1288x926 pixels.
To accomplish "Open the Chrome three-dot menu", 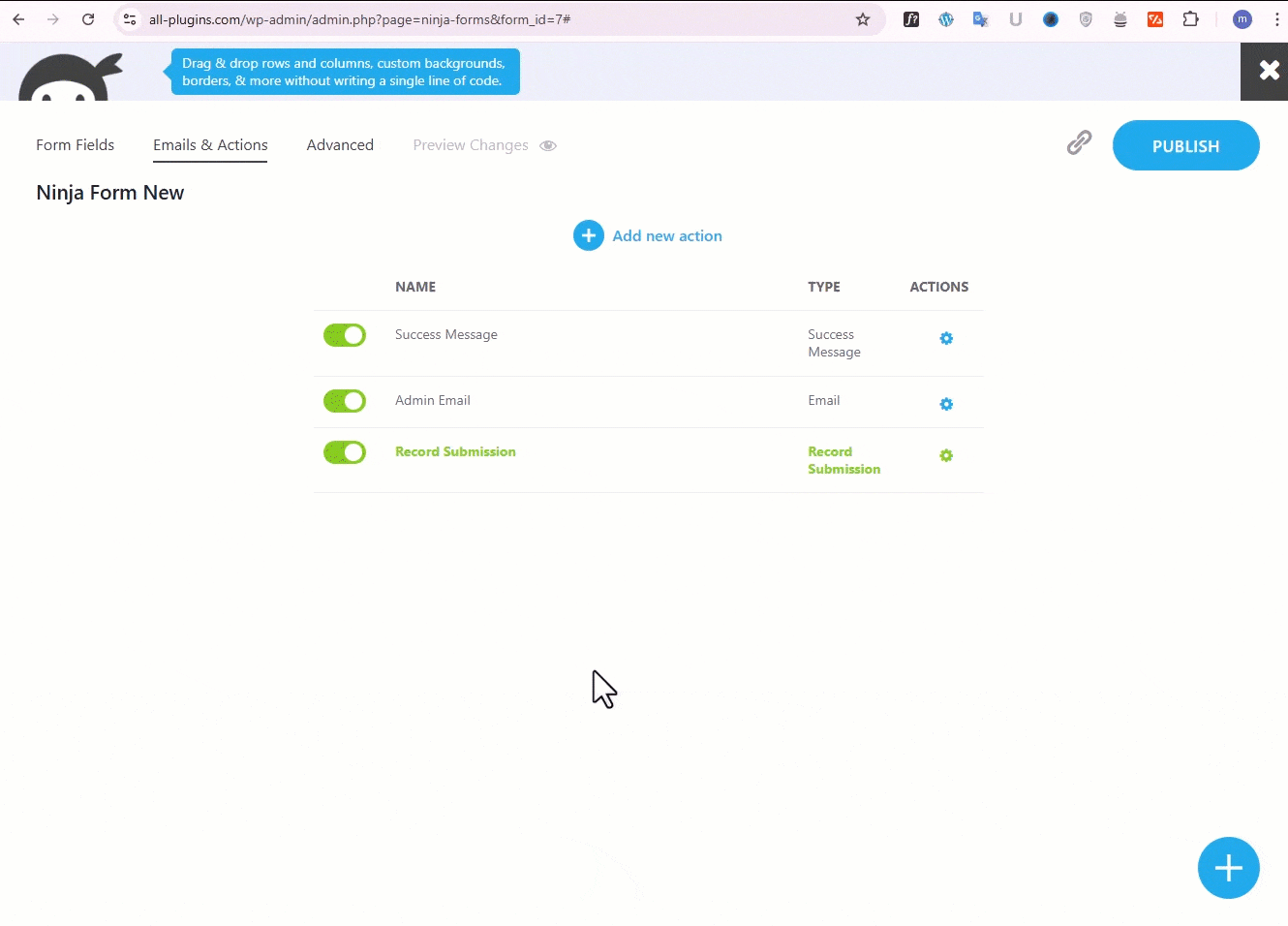I will 1276,19.
